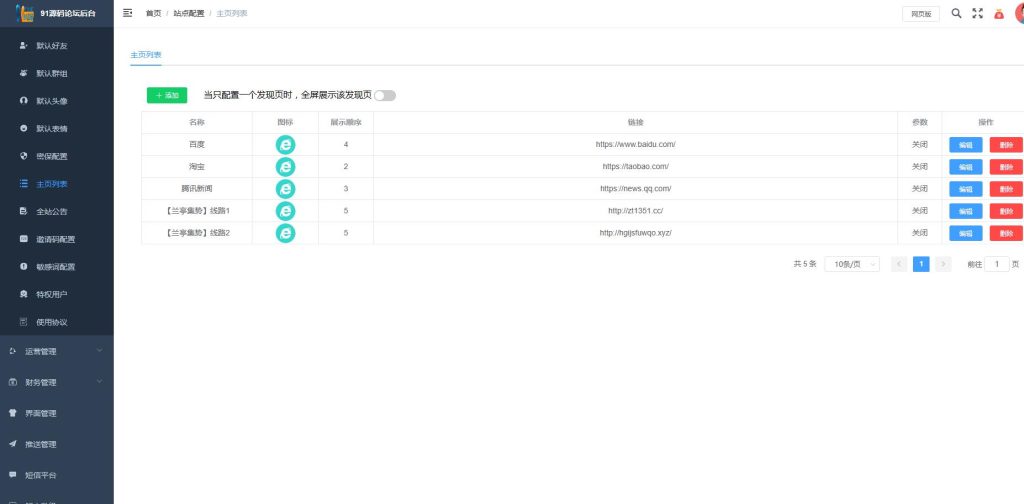The image size is (1024, 504).
Task: Click the sidebar collapse hamburger icon
Action: point(127,13)
